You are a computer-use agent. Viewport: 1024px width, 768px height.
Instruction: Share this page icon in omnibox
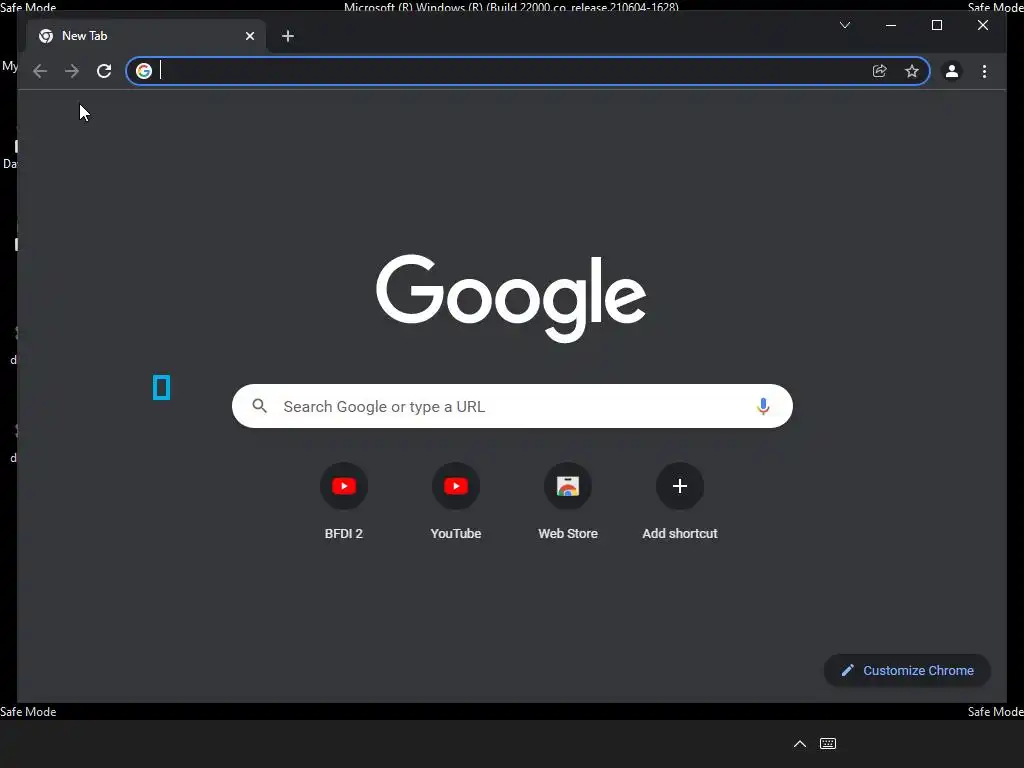tap(880, 71)
